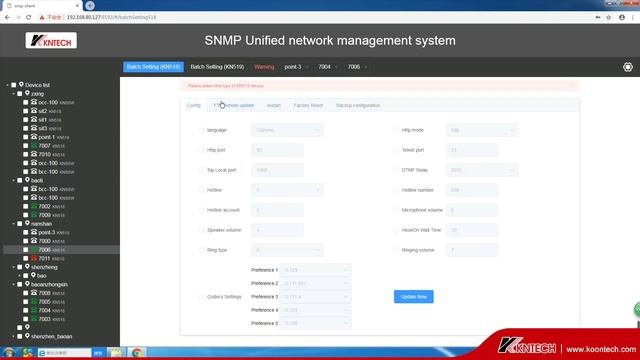
Task: Click the HookOn Wait Time input field
Action: coord(472,230)
